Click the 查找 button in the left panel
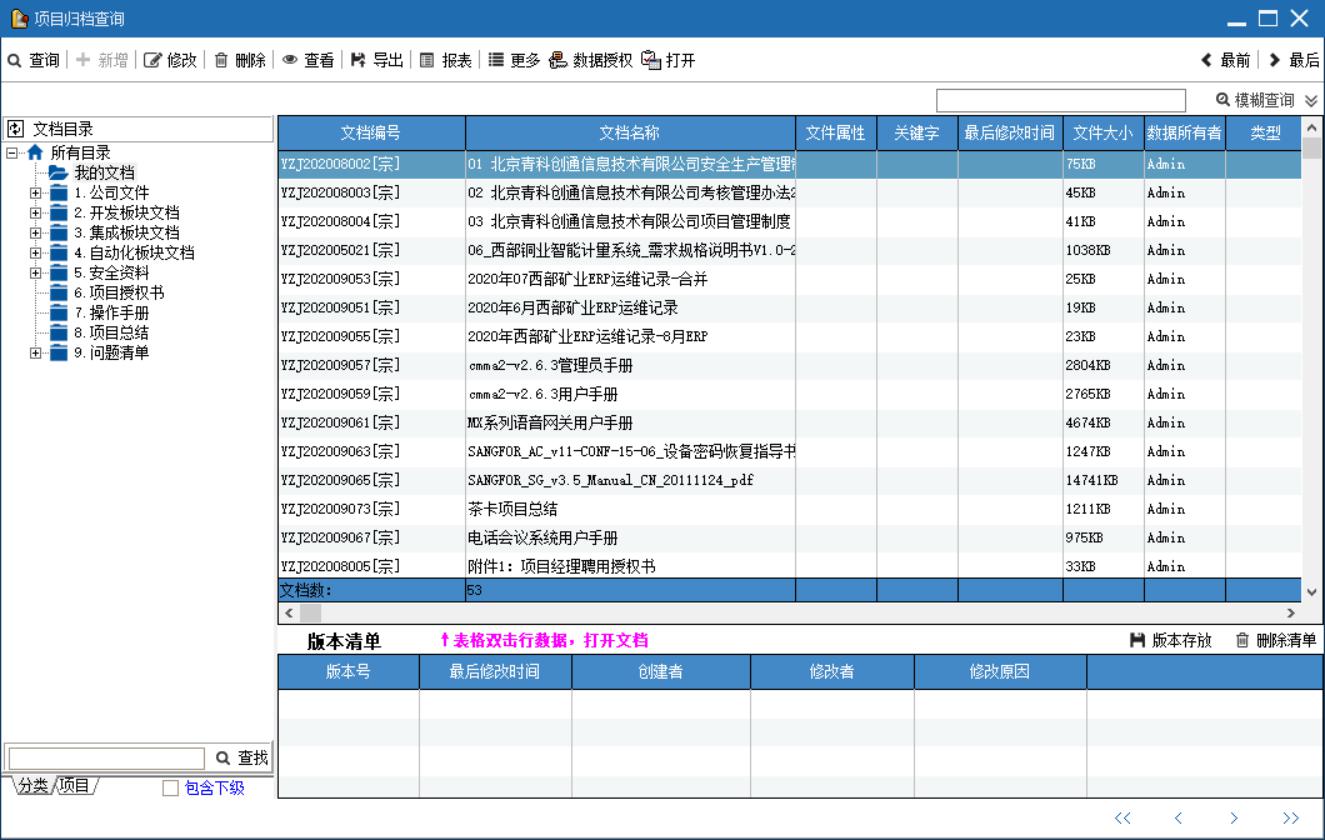Viewport: 1325px width, 840px height. pos(241,759)
